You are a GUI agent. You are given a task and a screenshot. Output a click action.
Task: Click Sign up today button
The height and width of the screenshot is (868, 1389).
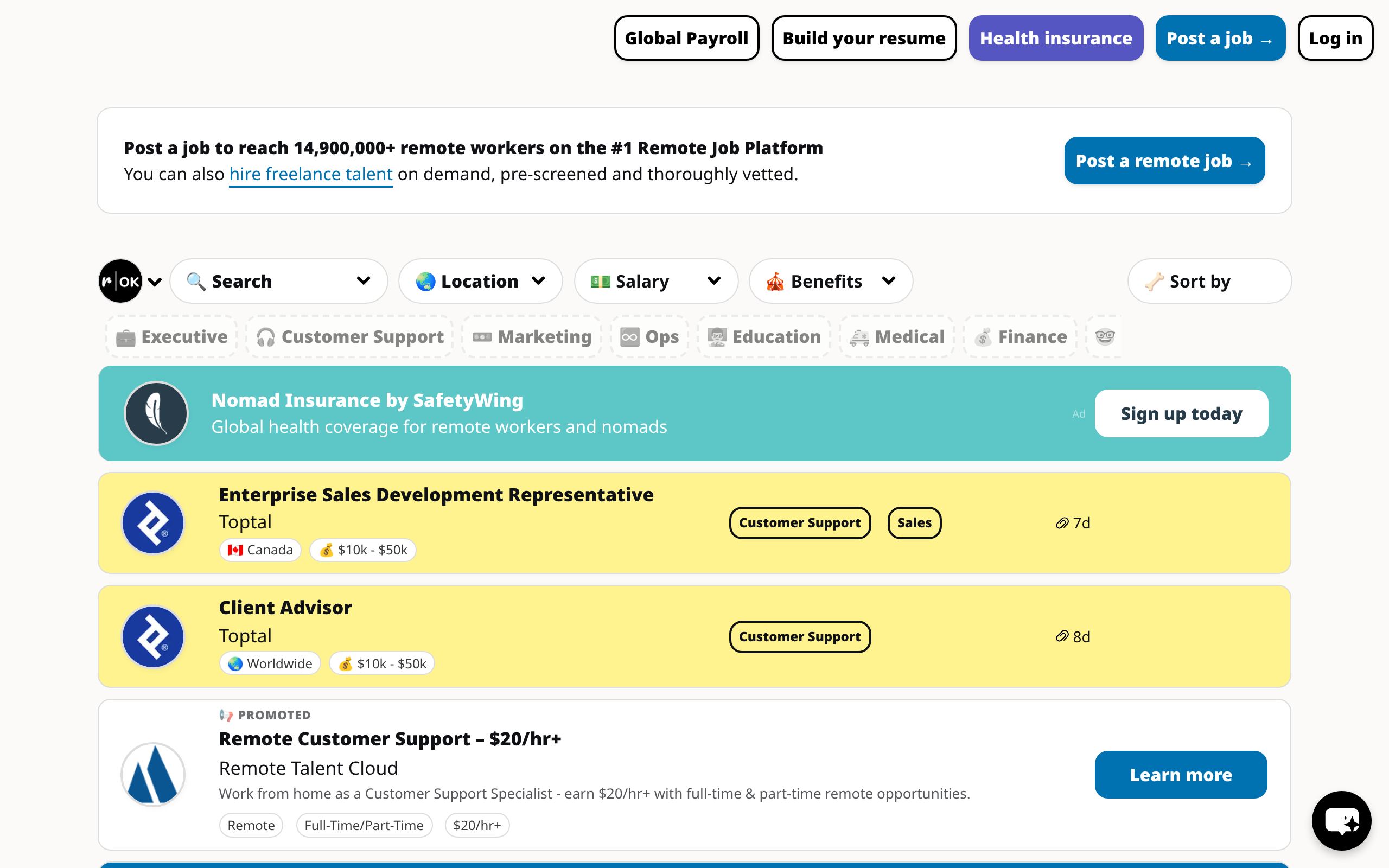pos(1181,413)
